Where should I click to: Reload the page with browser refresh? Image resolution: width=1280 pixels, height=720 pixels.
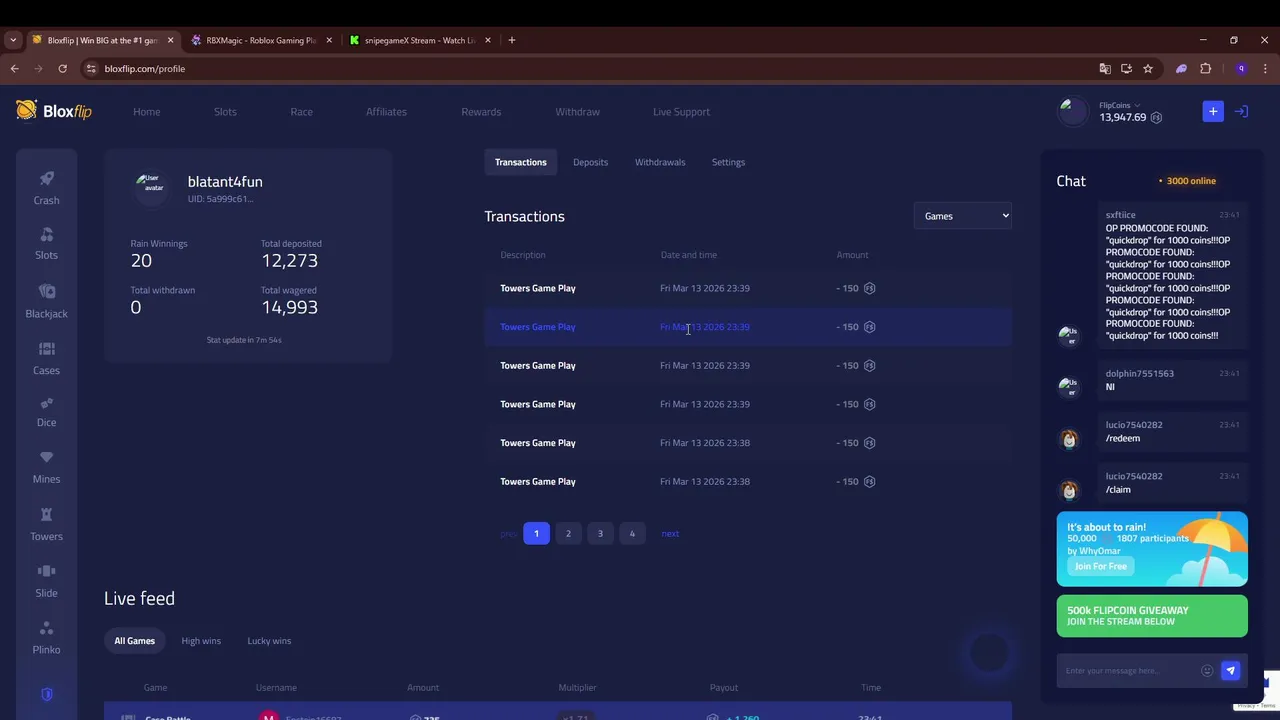point(62,69)
